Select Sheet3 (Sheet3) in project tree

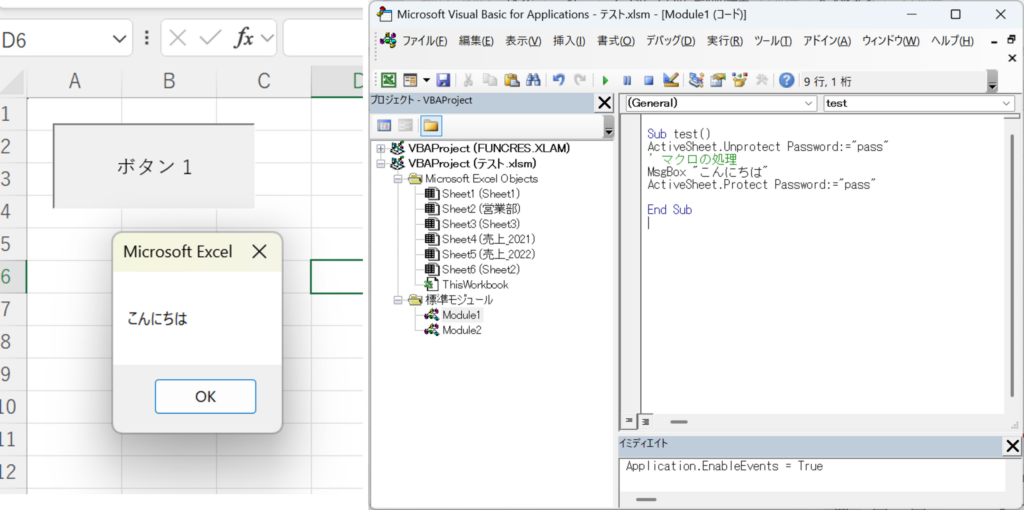(x=481, y=224)
